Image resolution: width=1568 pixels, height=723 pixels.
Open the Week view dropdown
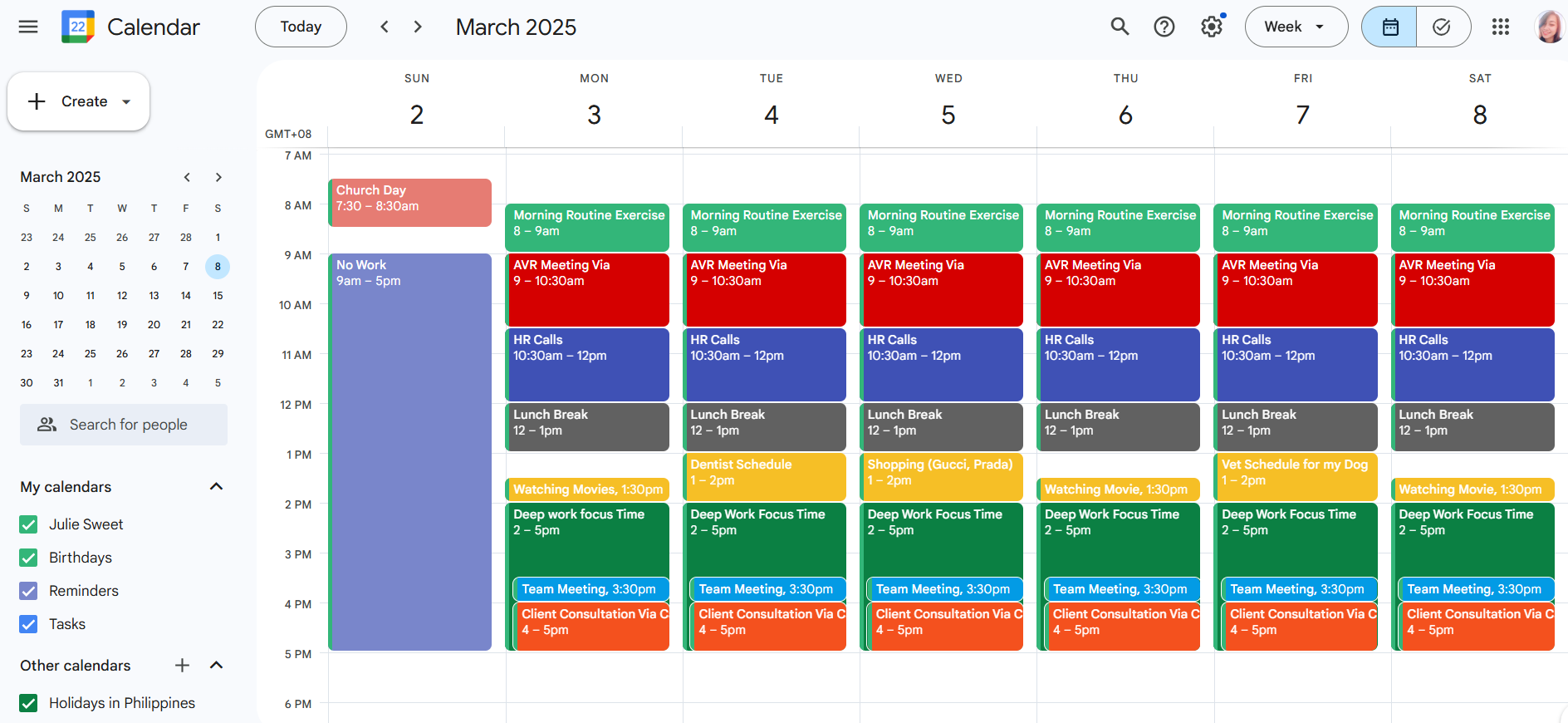[x=1296, y=27]
